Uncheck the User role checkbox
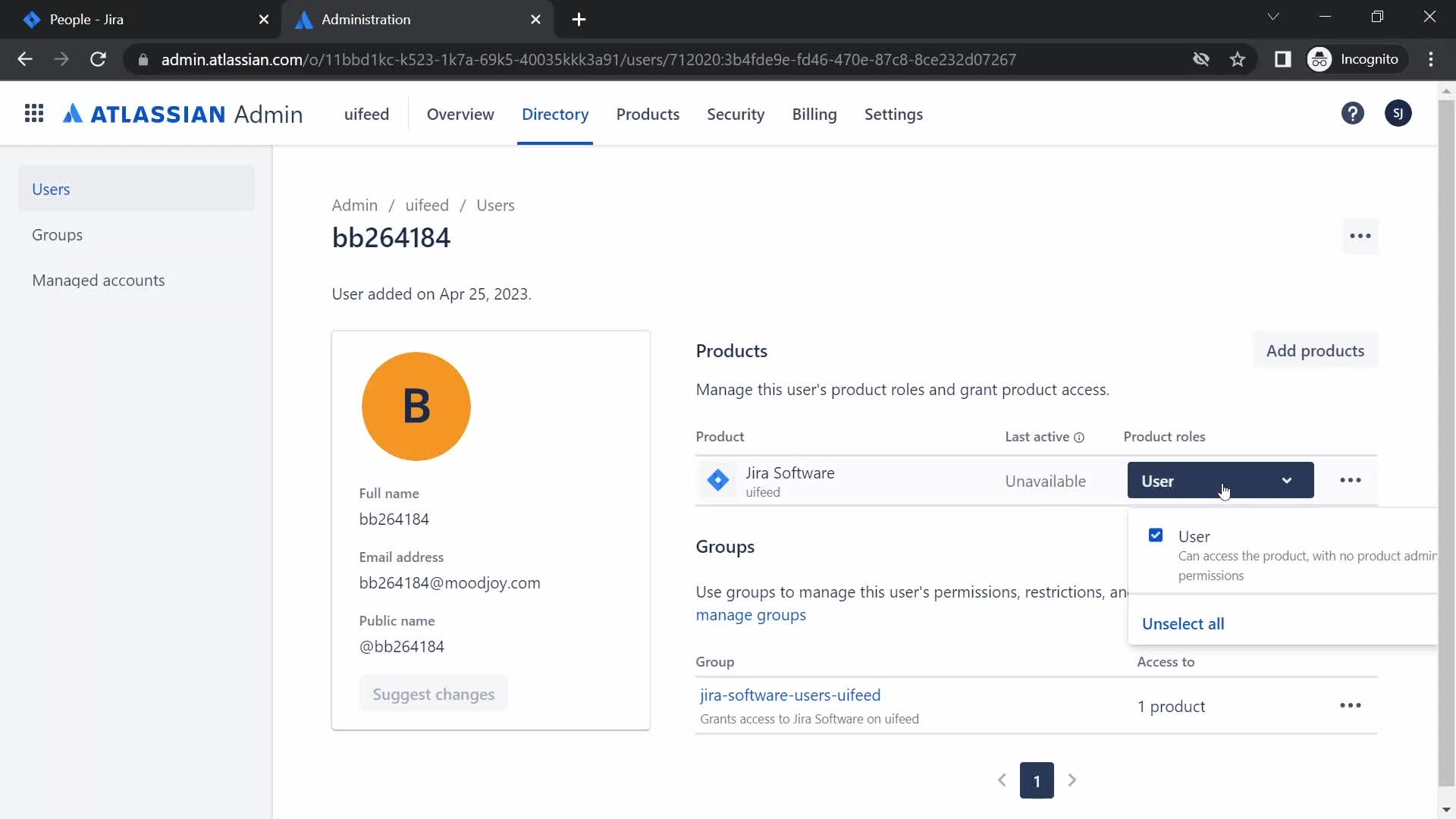Viewport: 1456px width, 819px height. (1156, 535)
